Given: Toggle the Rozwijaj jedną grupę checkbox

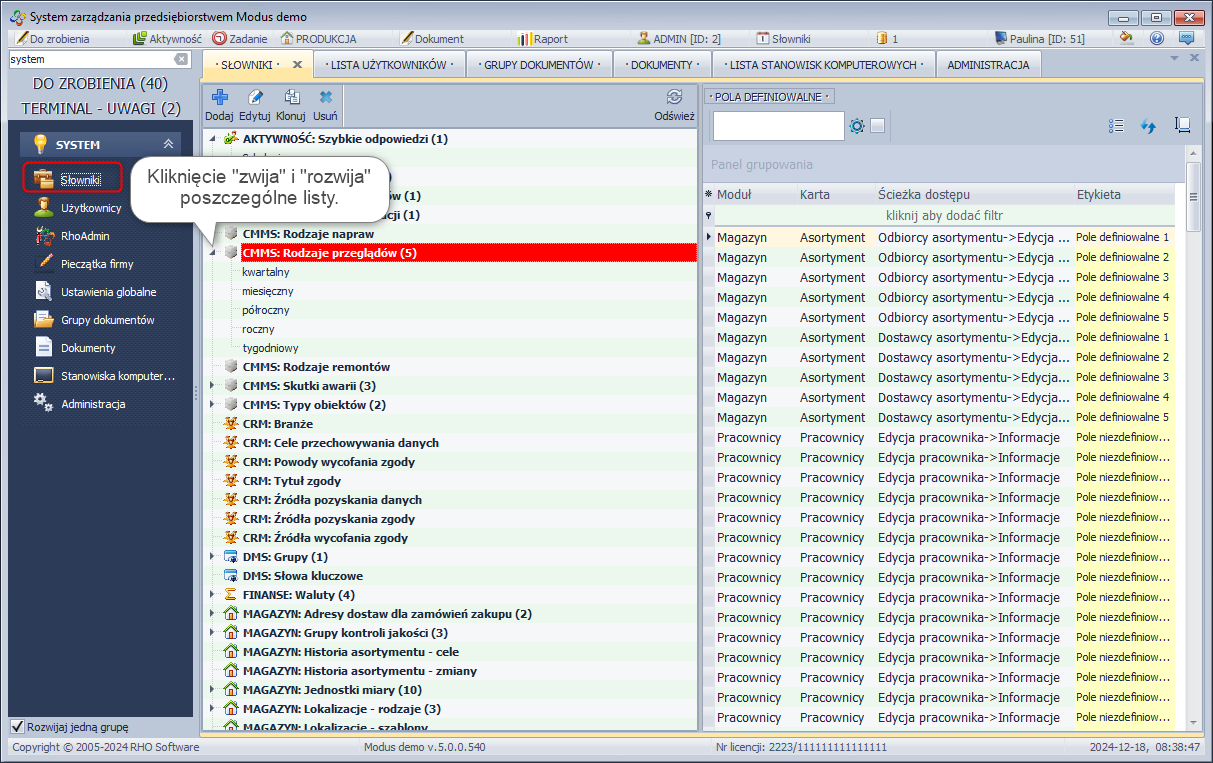Looking at the screenshot, I should [17, 726].
